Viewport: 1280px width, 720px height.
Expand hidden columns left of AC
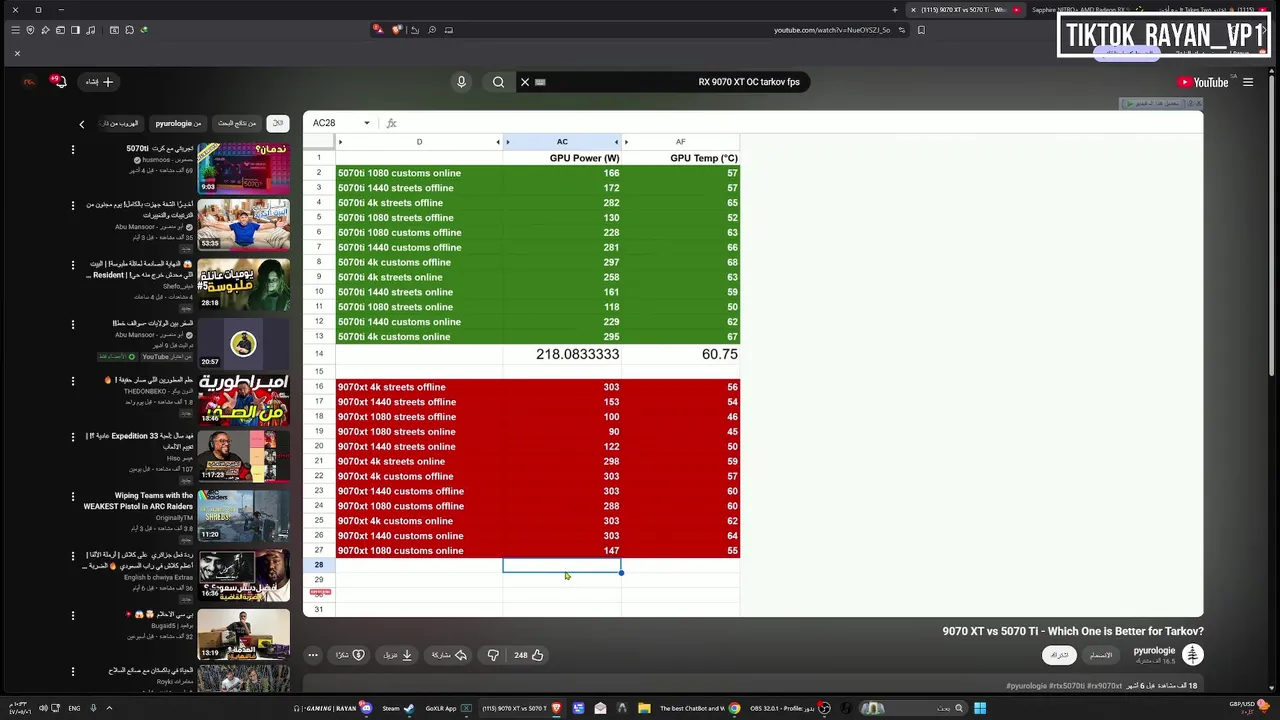pos(507,142)
